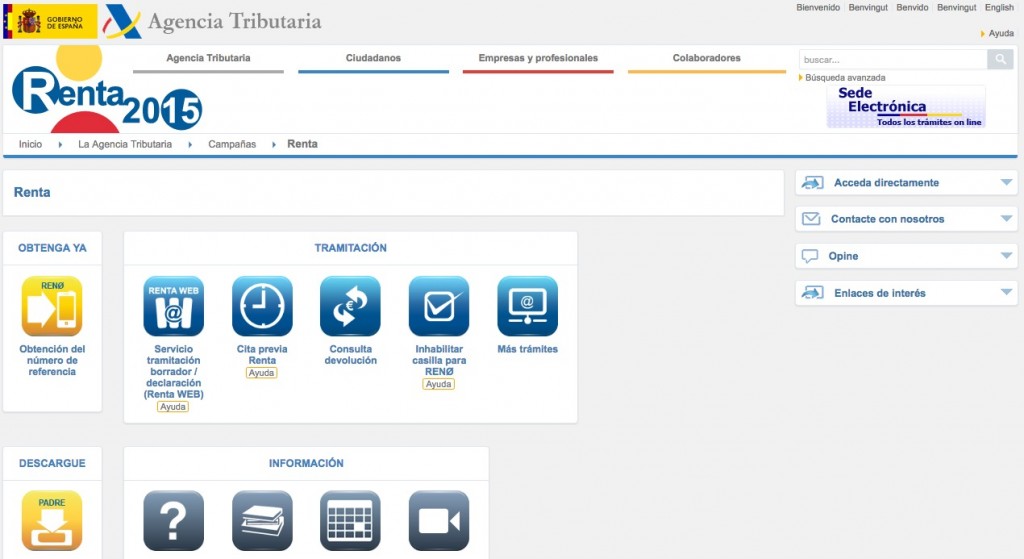Image resolution: width=1024 pixels, height=559 pixels.
Task: Click the envelope icon beside Contacte con nosotros
Action: pos(811,219)
